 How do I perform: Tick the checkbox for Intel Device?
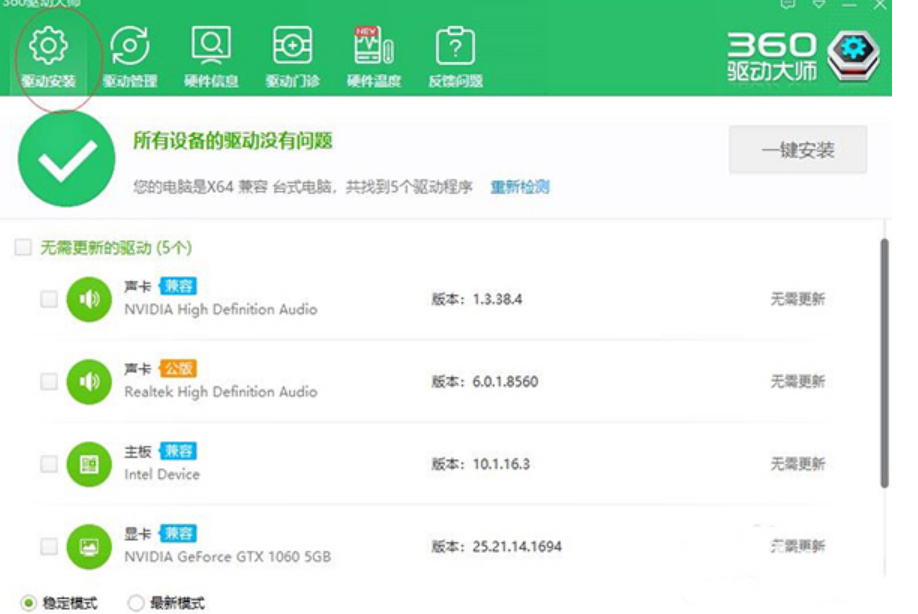pos(48,464)
